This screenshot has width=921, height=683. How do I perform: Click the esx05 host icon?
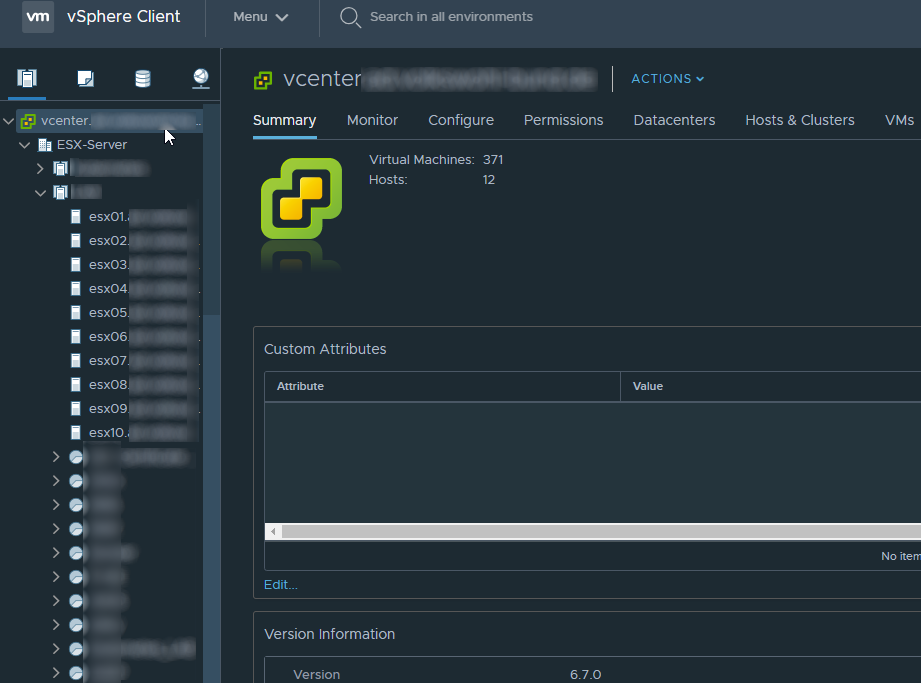click(76, 312)
